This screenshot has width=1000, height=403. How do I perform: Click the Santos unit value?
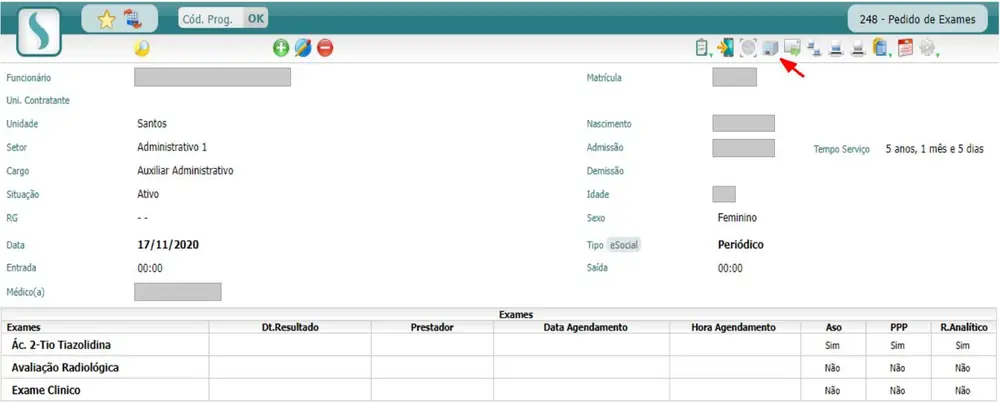[x=152, y=124]
